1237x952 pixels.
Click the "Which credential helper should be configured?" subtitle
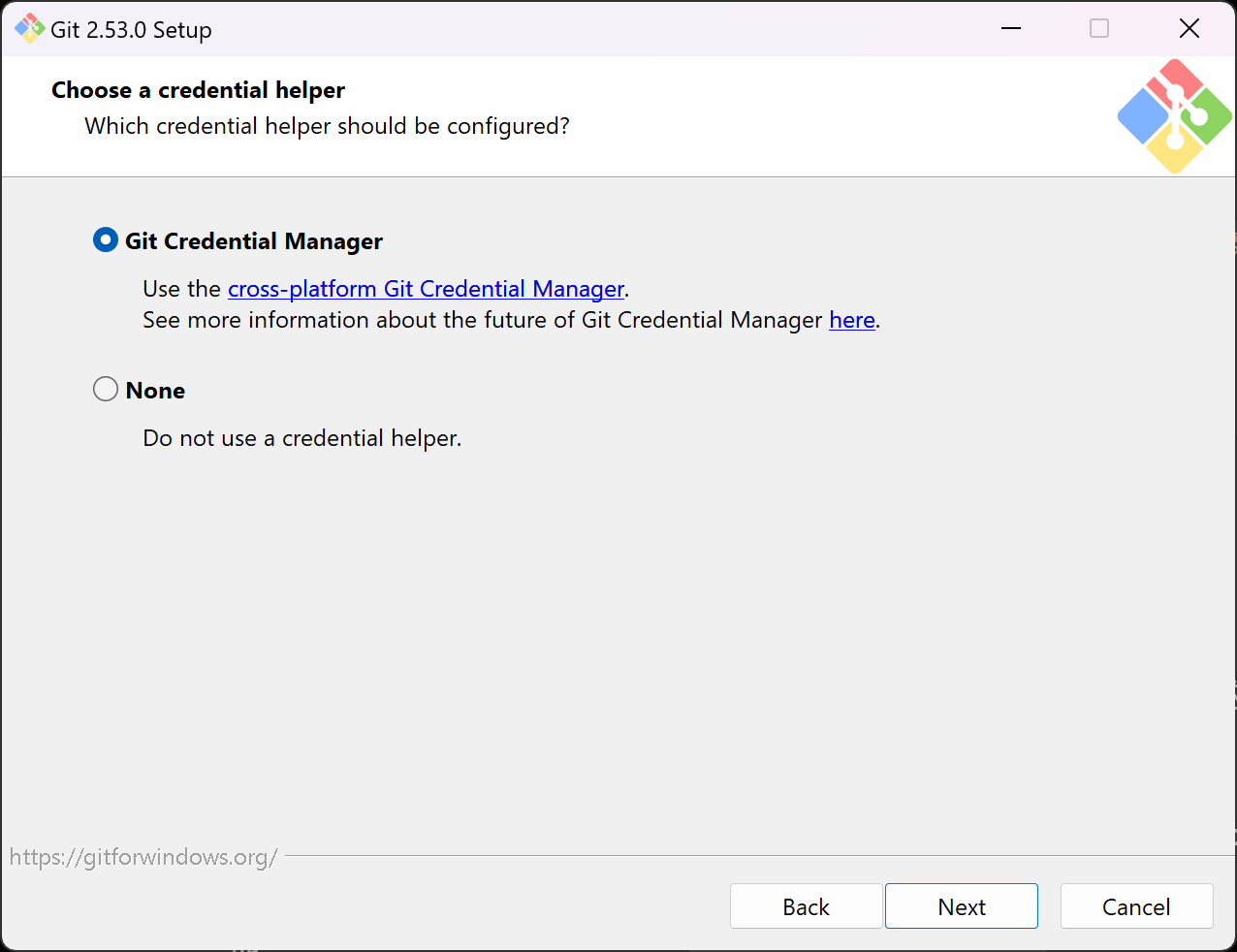pyautogui.click(x=327, y=126)
